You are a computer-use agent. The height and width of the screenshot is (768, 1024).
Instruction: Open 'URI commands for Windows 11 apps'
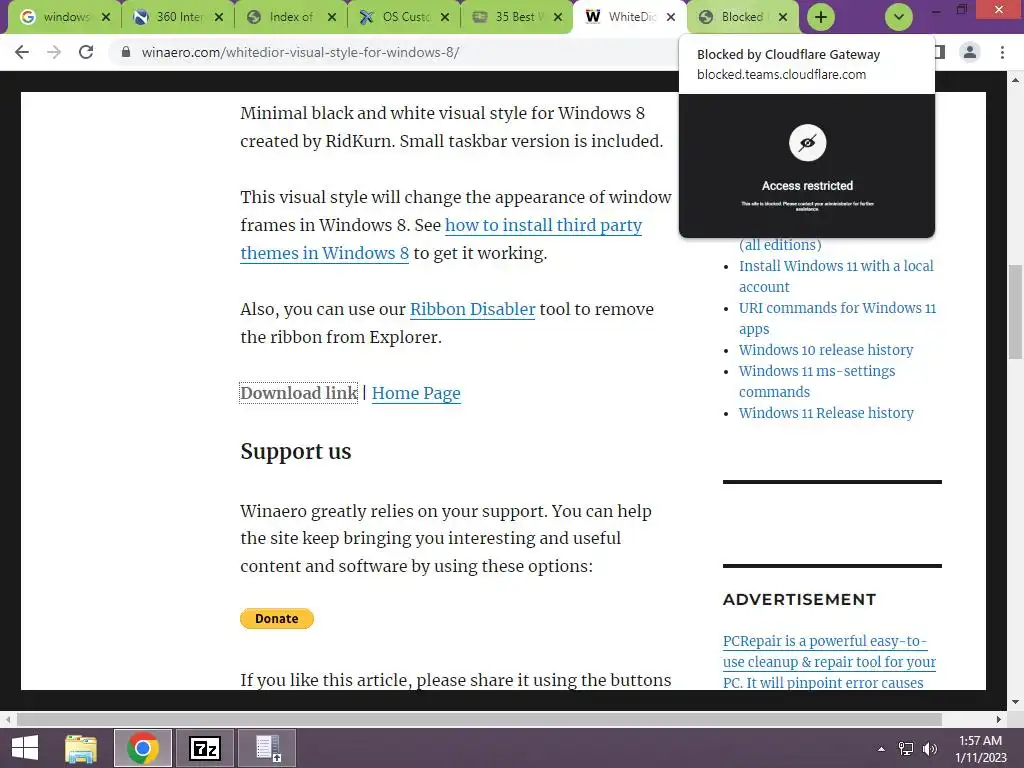pyautogui.click(x=837, y=318)
